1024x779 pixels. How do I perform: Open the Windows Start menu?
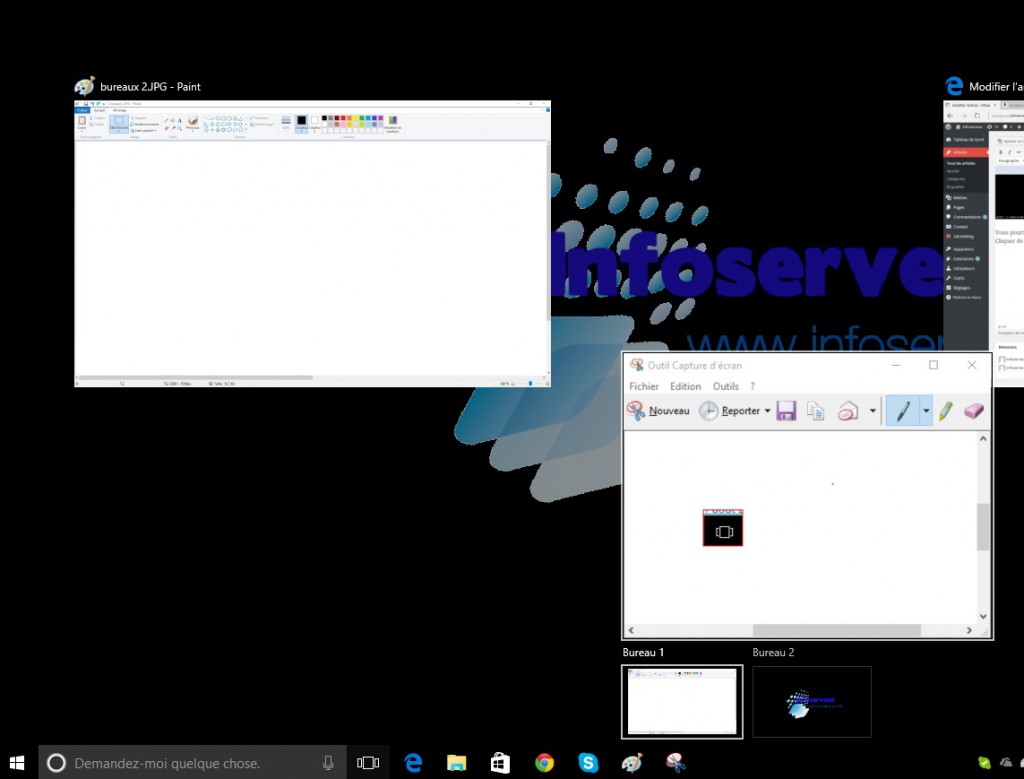[17, 763]
